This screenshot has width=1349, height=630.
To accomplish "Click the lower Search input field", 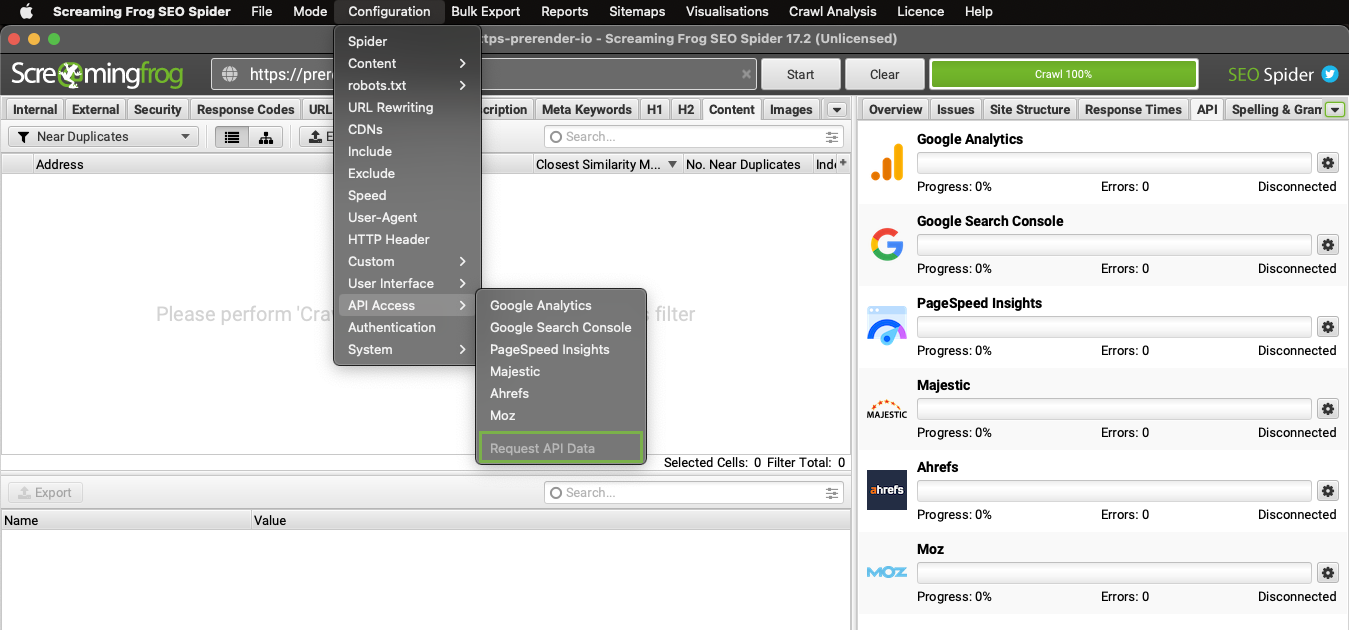I will pos(695,493).
